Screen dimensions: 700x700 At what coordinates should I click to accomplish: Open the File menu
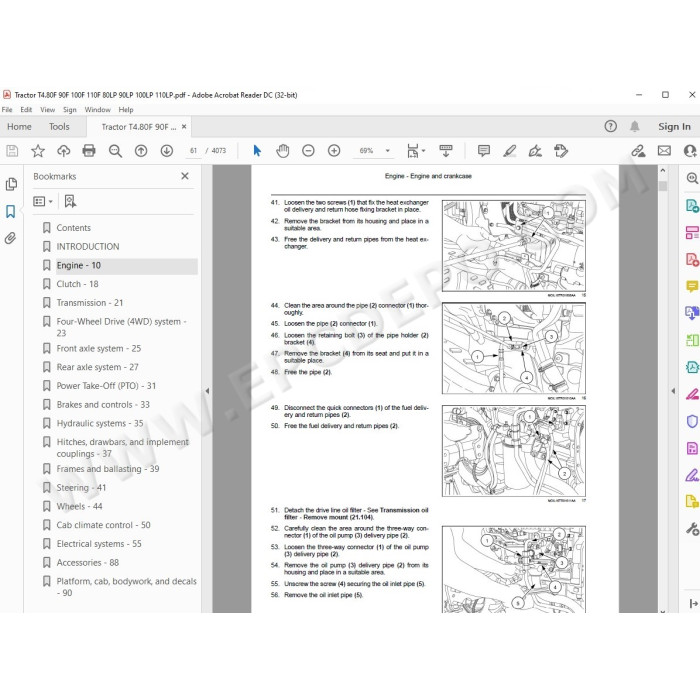tap(7, 110)
